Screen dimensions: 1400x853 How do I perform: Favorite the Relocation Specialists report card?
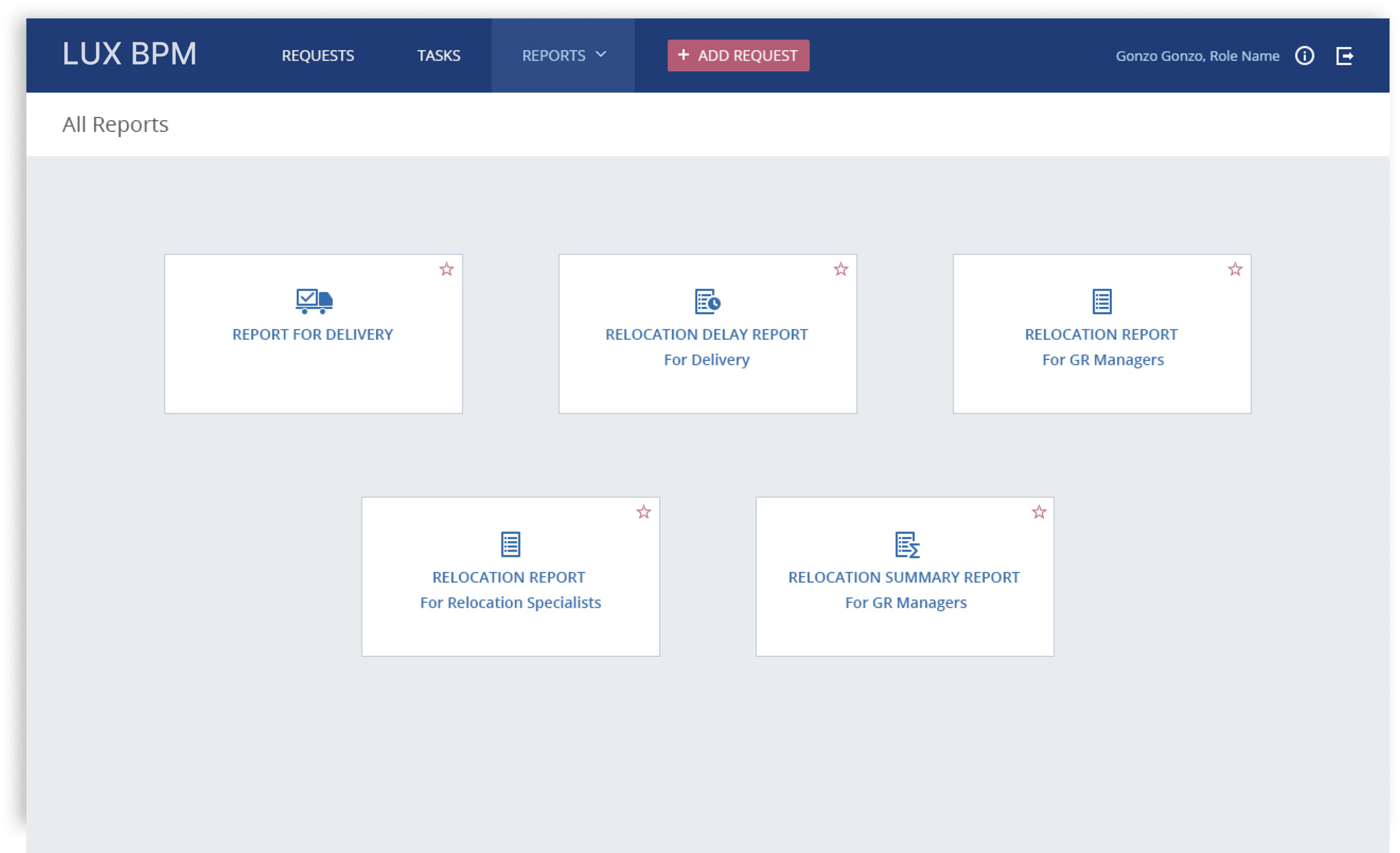click(644, 512)
